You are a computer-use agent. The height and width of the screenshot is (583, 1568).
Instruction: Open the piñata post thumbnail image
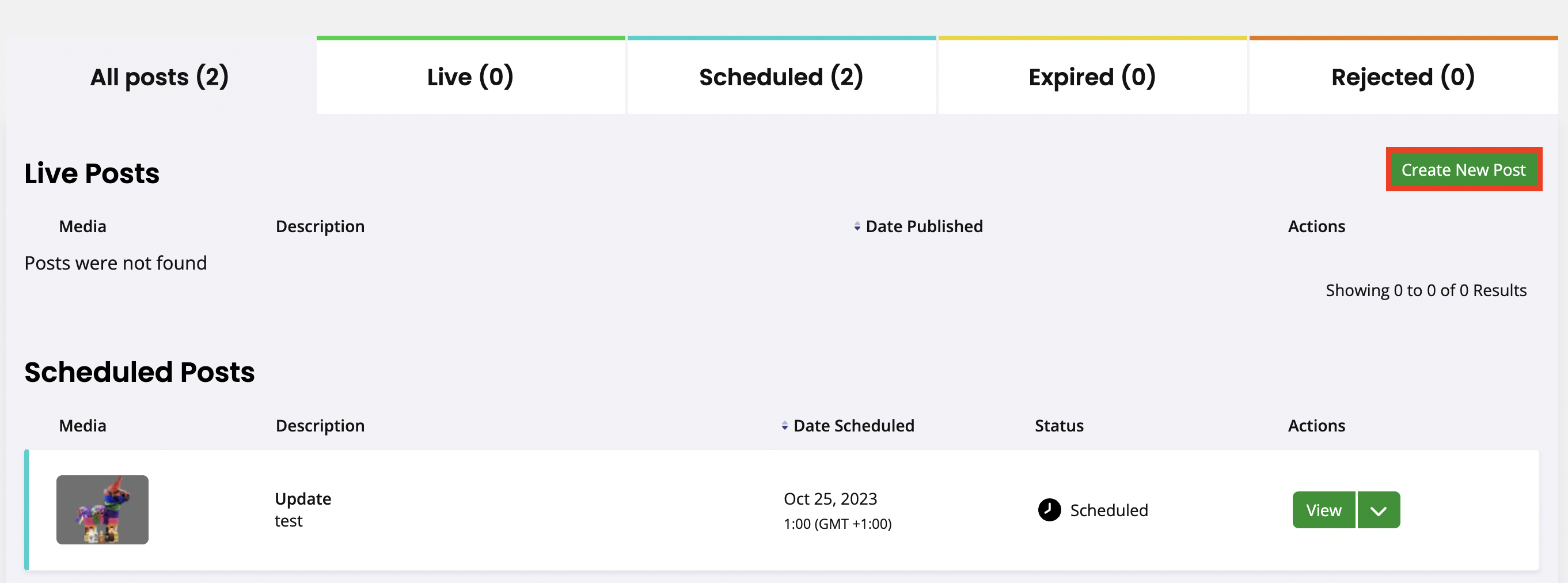[x=102, y=510]
